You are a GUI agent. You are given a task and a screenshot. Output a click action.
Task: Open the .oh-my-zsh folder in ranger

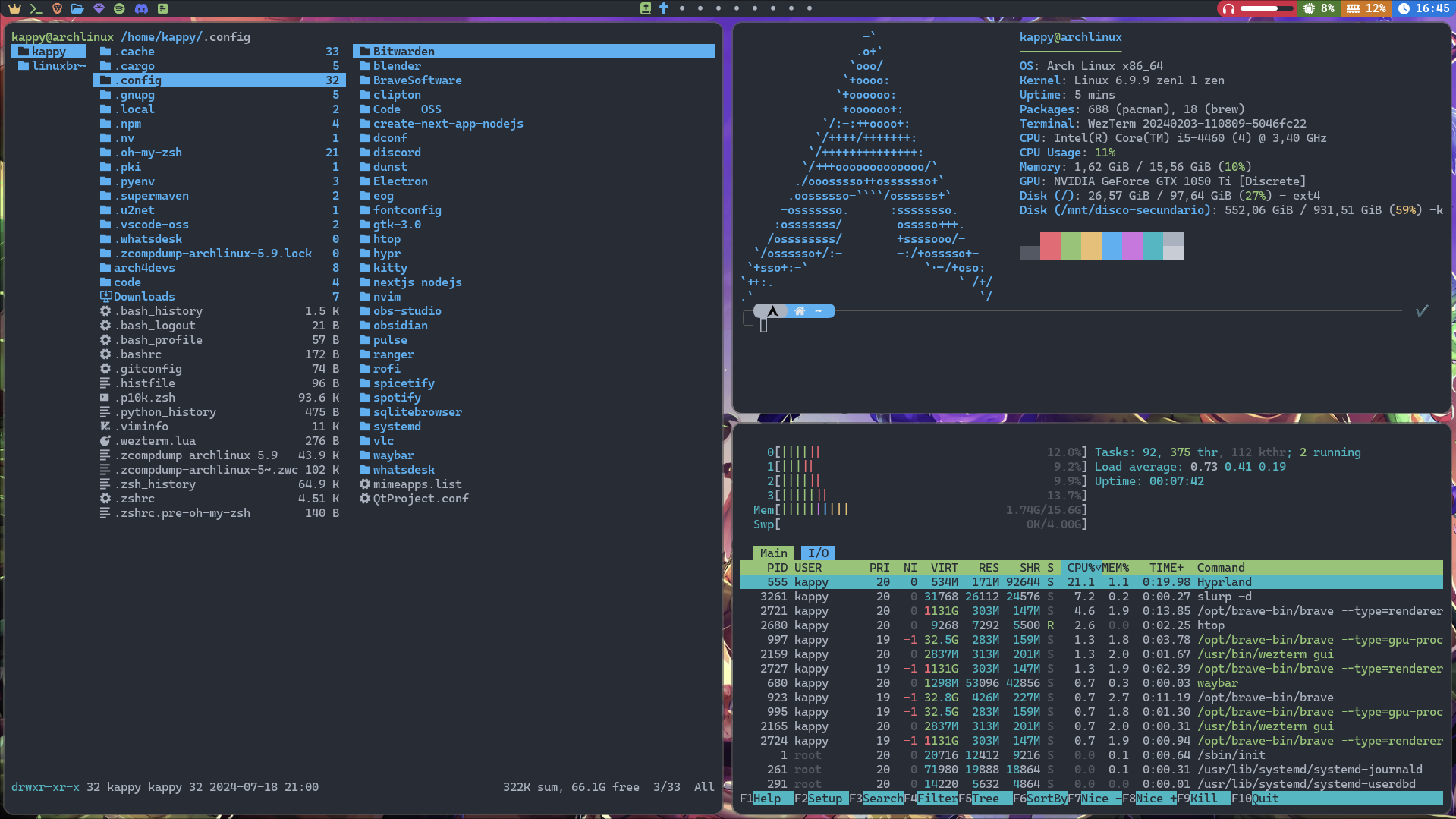click(219, 153)
